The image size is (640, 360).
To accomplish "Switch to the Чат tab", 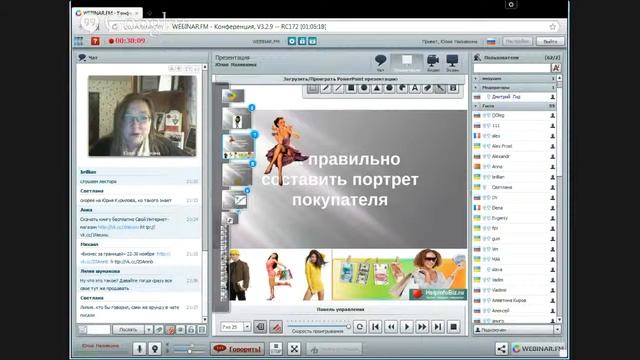I will coord(380,63).
